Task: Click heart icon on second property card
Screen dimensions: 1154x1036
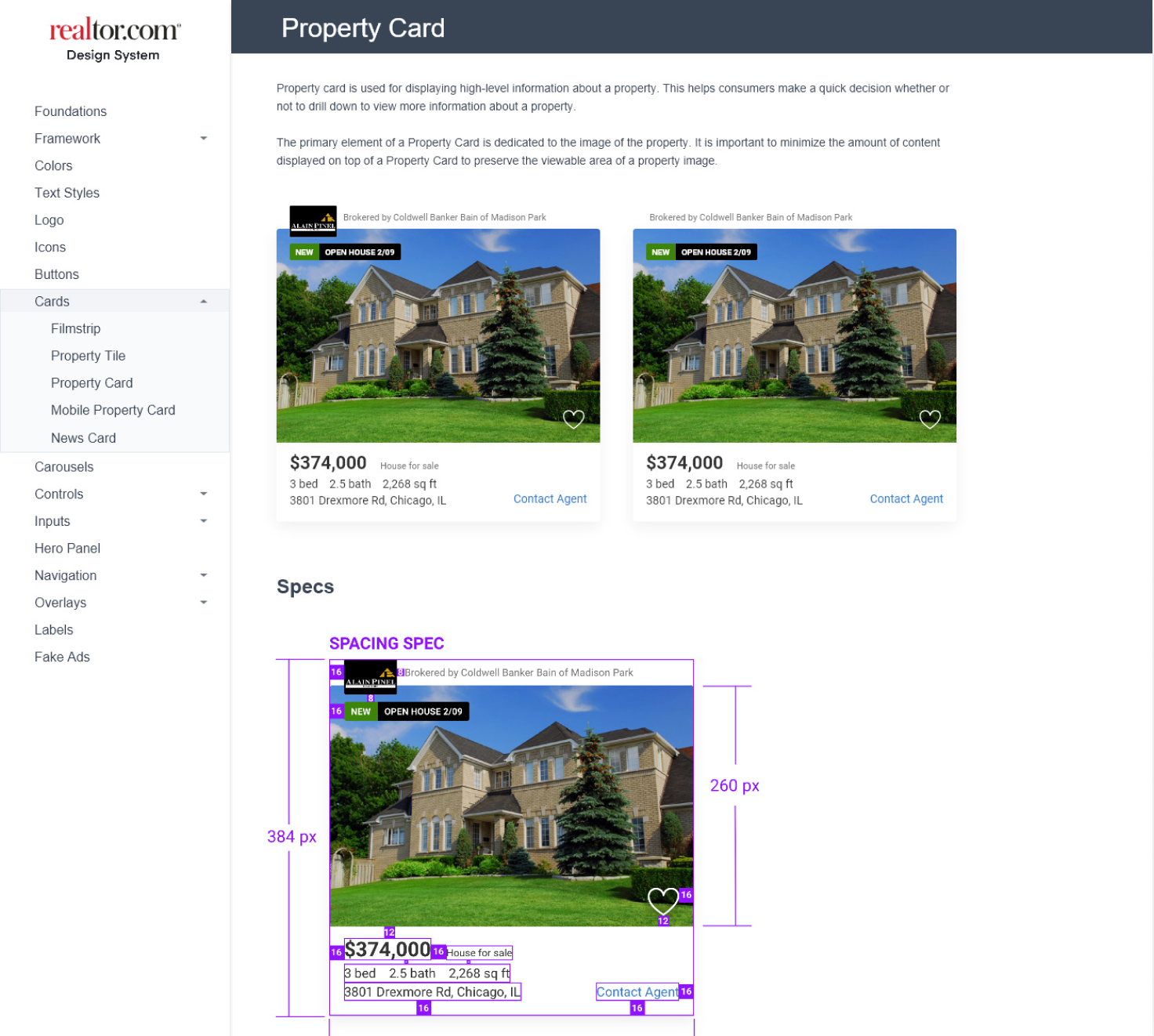Action: click(929, 419)
